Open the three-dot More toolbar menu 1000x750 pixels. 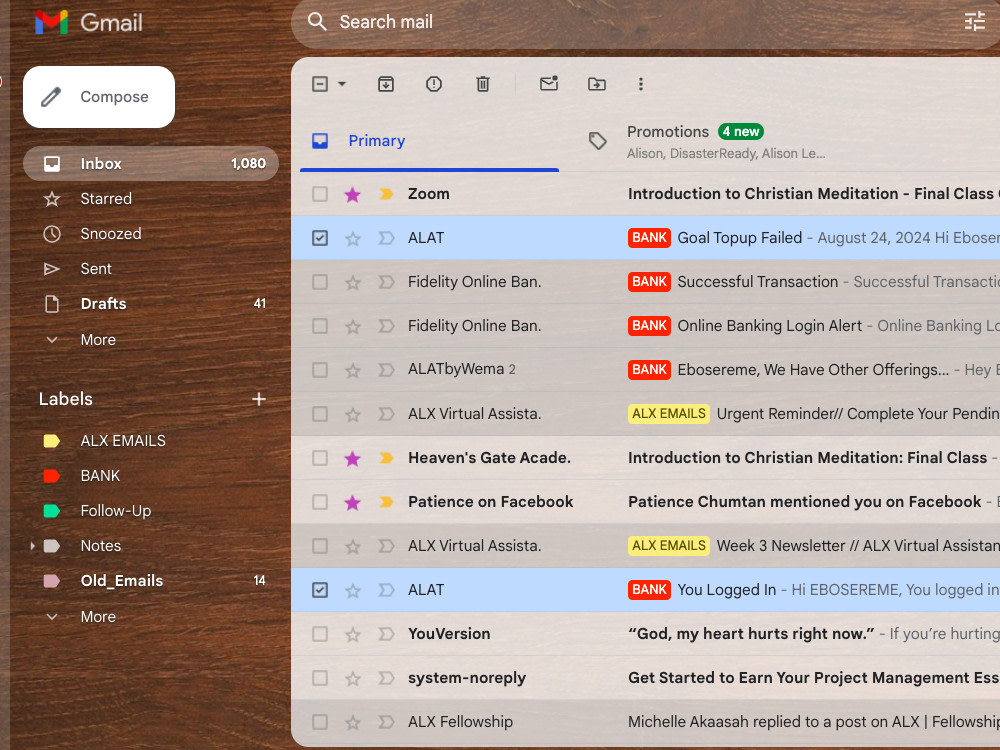point(641,84)
